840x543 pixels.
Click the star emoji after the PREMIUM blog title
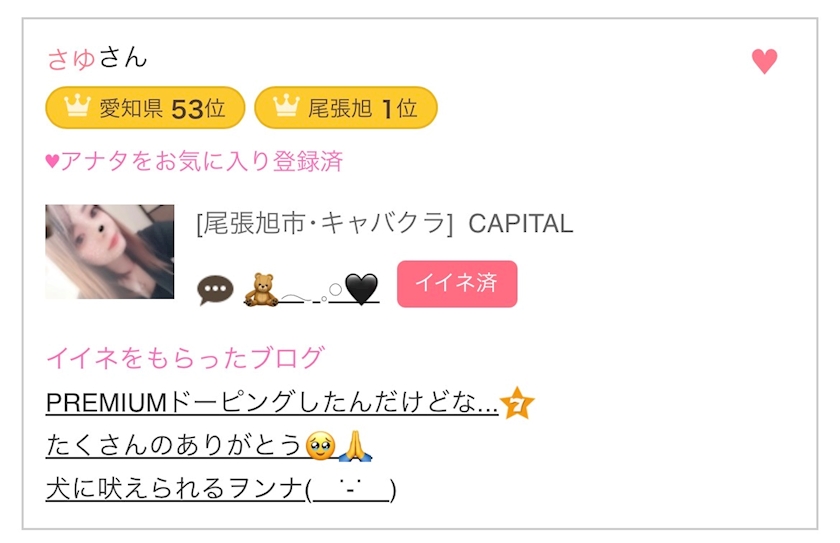pyautogui.click(x=517, y=403)
